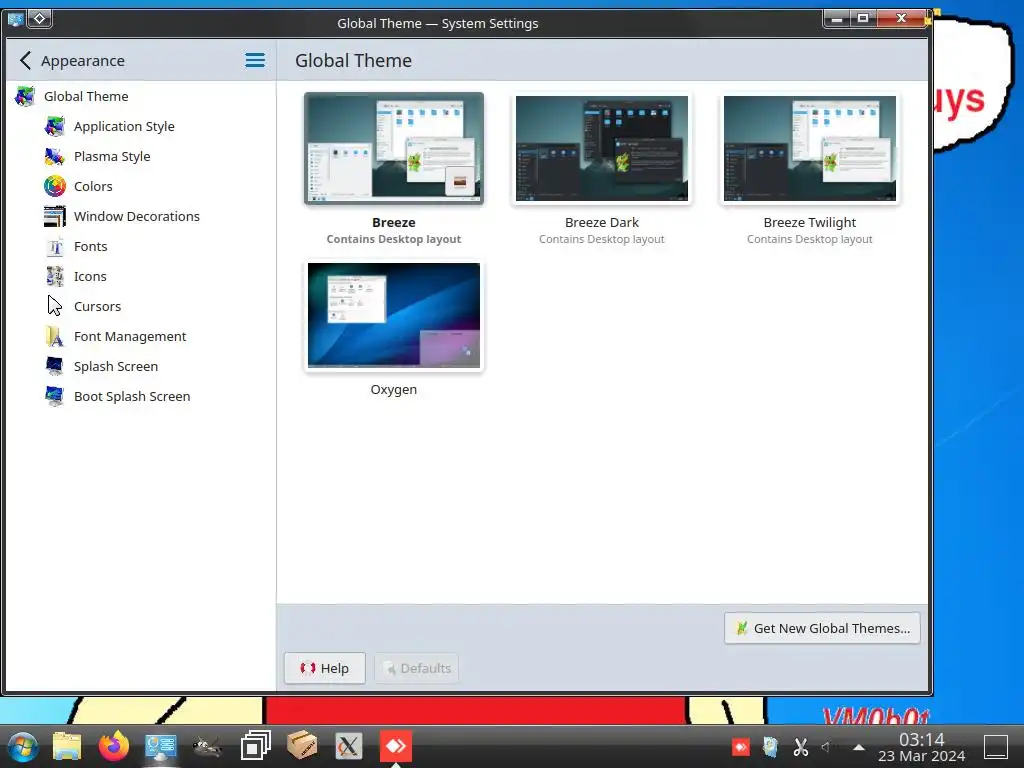Click the volume speaker tray icon
This screenshot has width=1024, height=768.
827,746
